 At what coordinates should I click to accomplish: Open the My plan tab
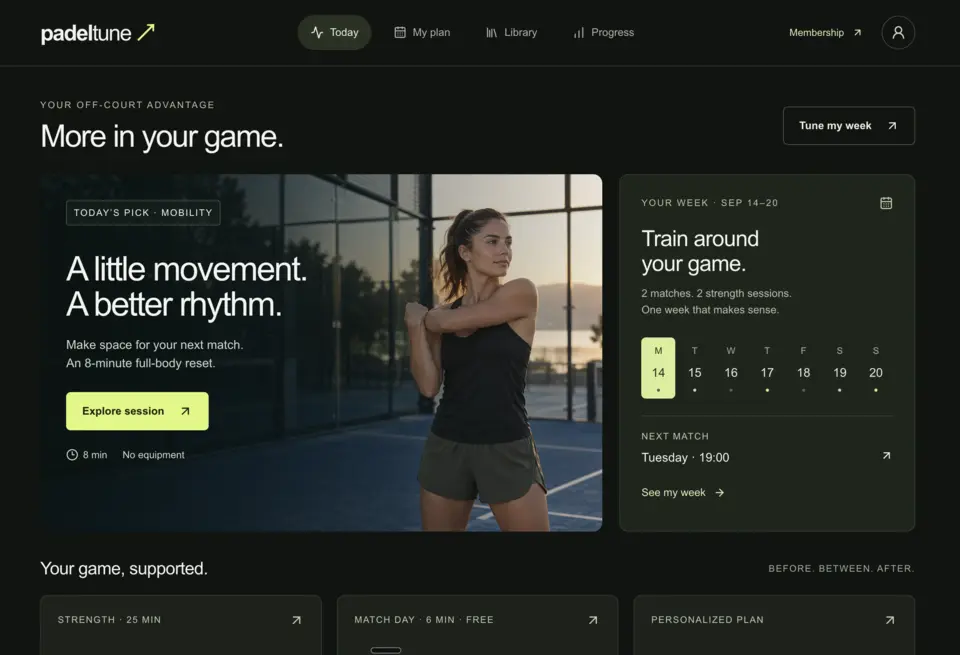tap(422, 32)
